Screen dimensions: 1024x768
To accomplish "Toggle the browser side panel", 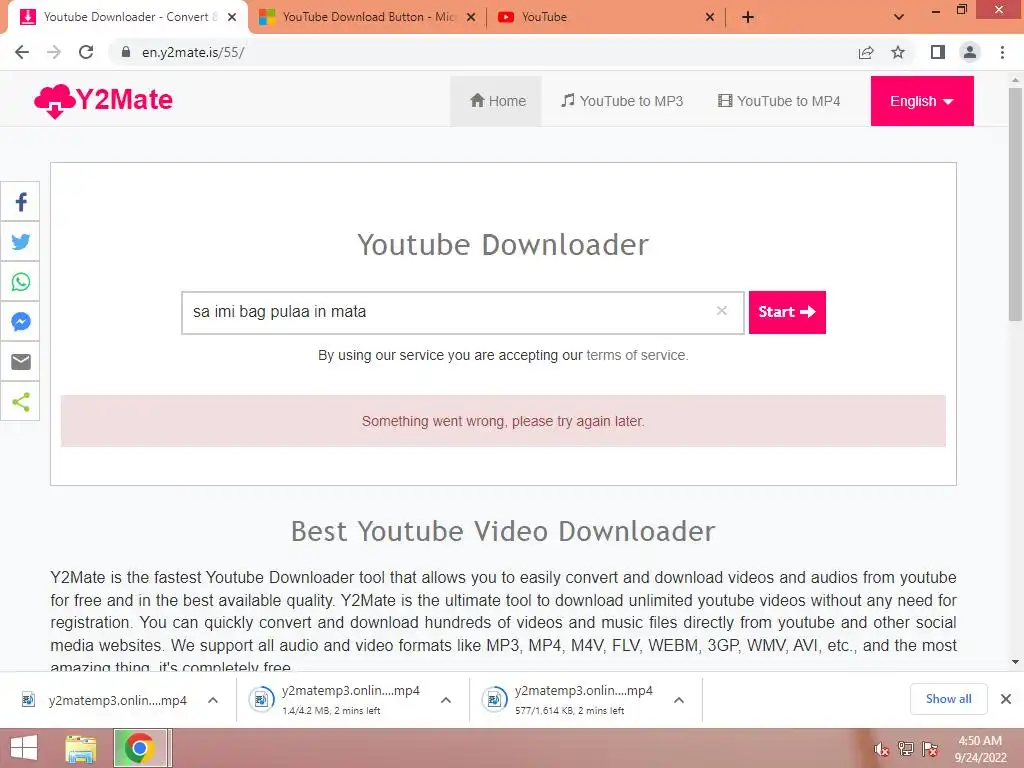I will [938, 52].
